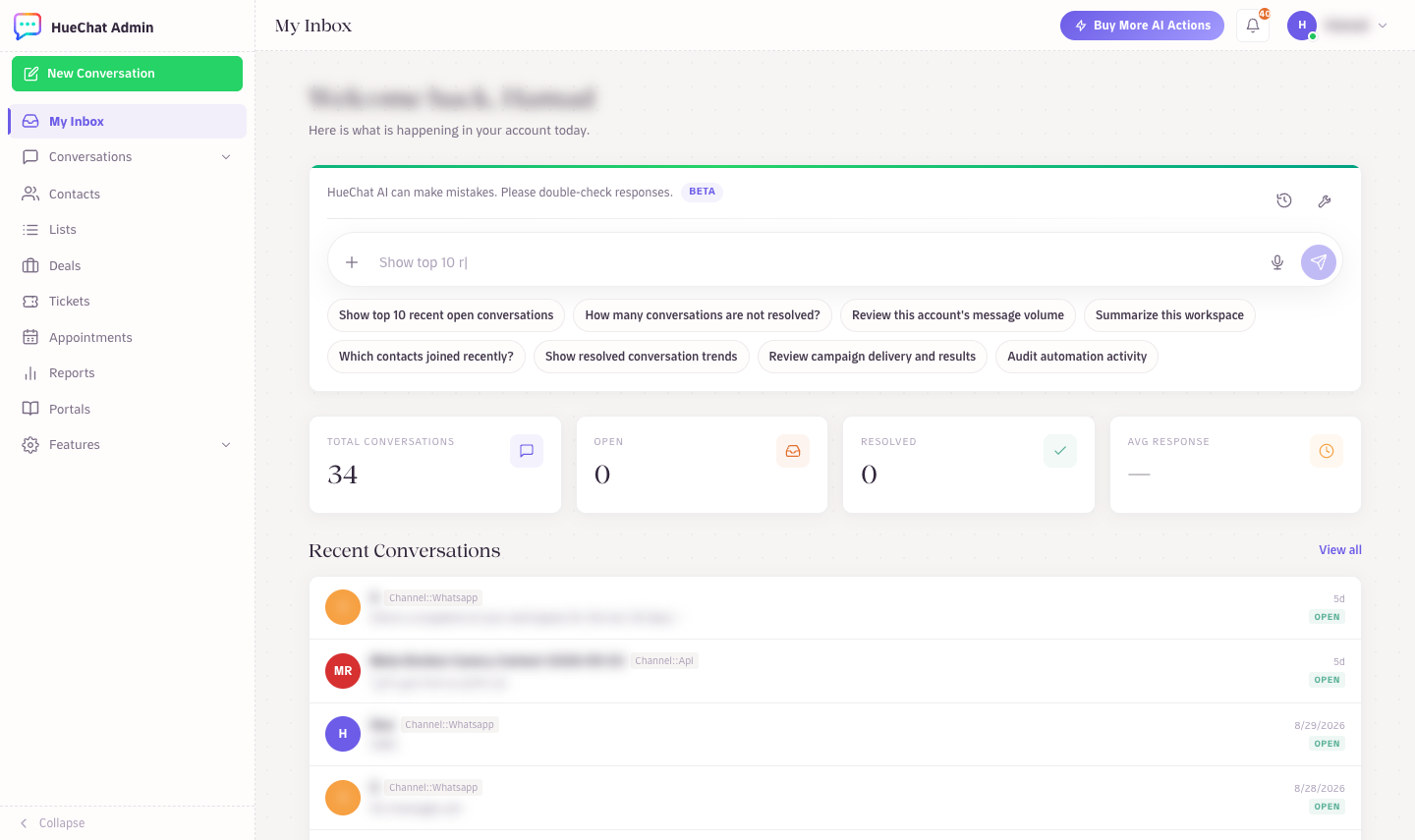Open the notifications bell
This screenshot has width=1415, height=840.
(1253, 26)
